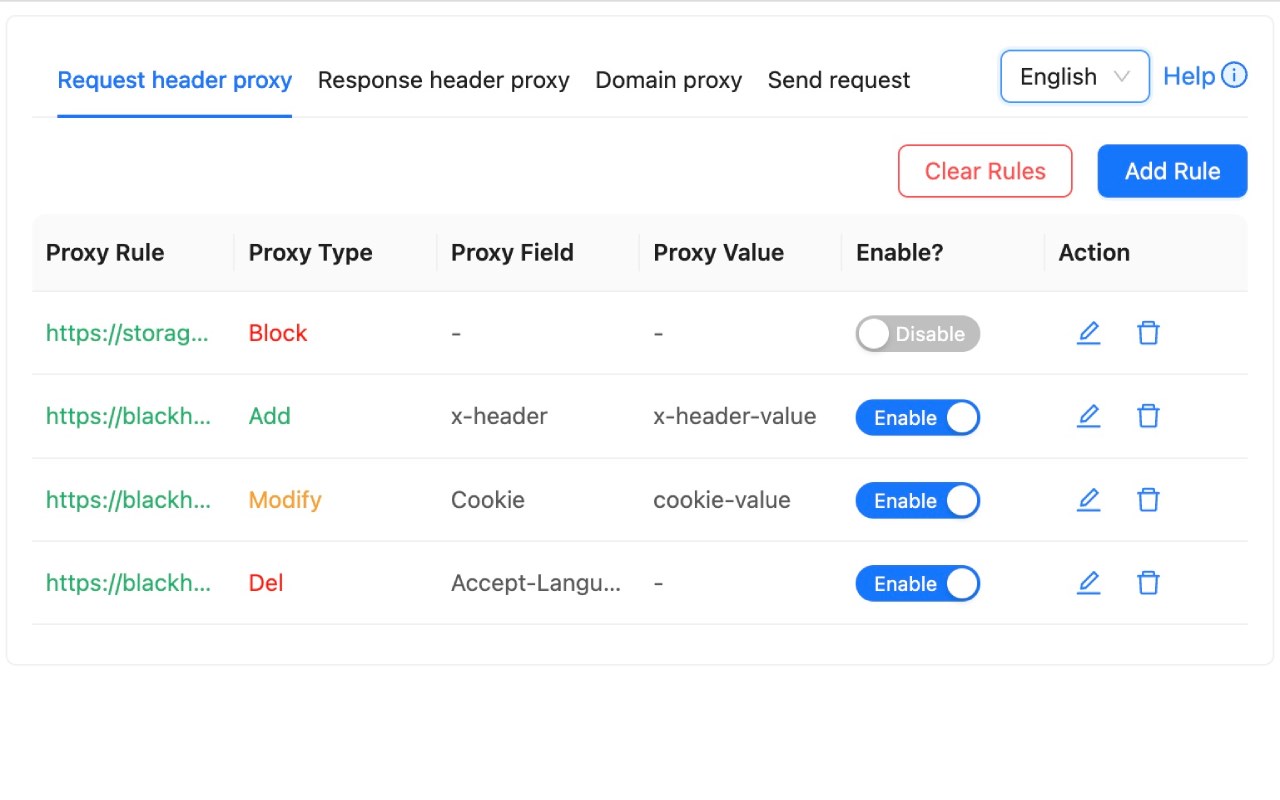Switch off the Del rule toggle

(917, 584)
